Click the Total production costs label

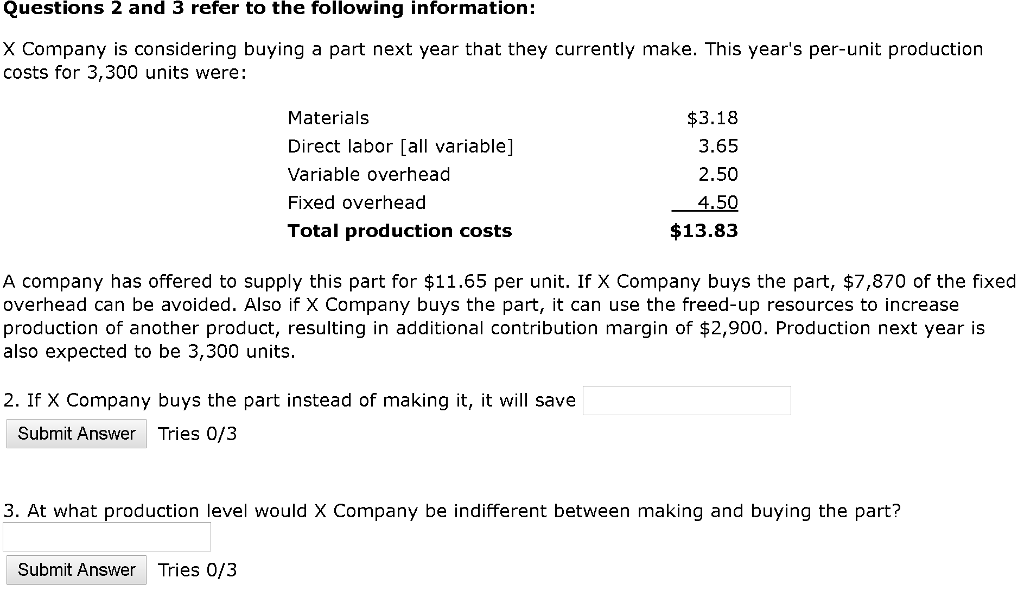click(399, 231)
